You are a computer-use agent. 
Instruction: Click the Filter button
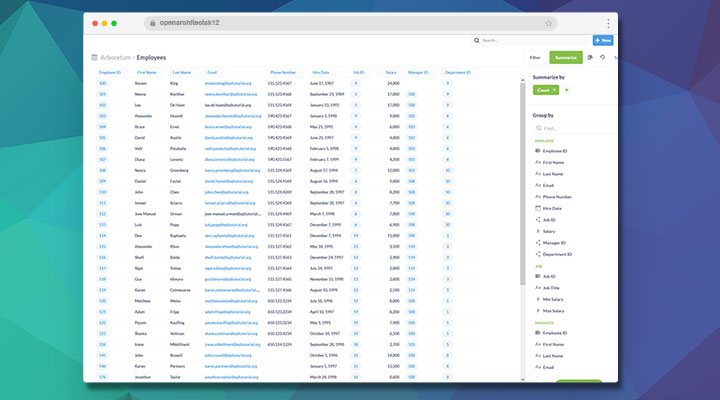coord(535,57)
